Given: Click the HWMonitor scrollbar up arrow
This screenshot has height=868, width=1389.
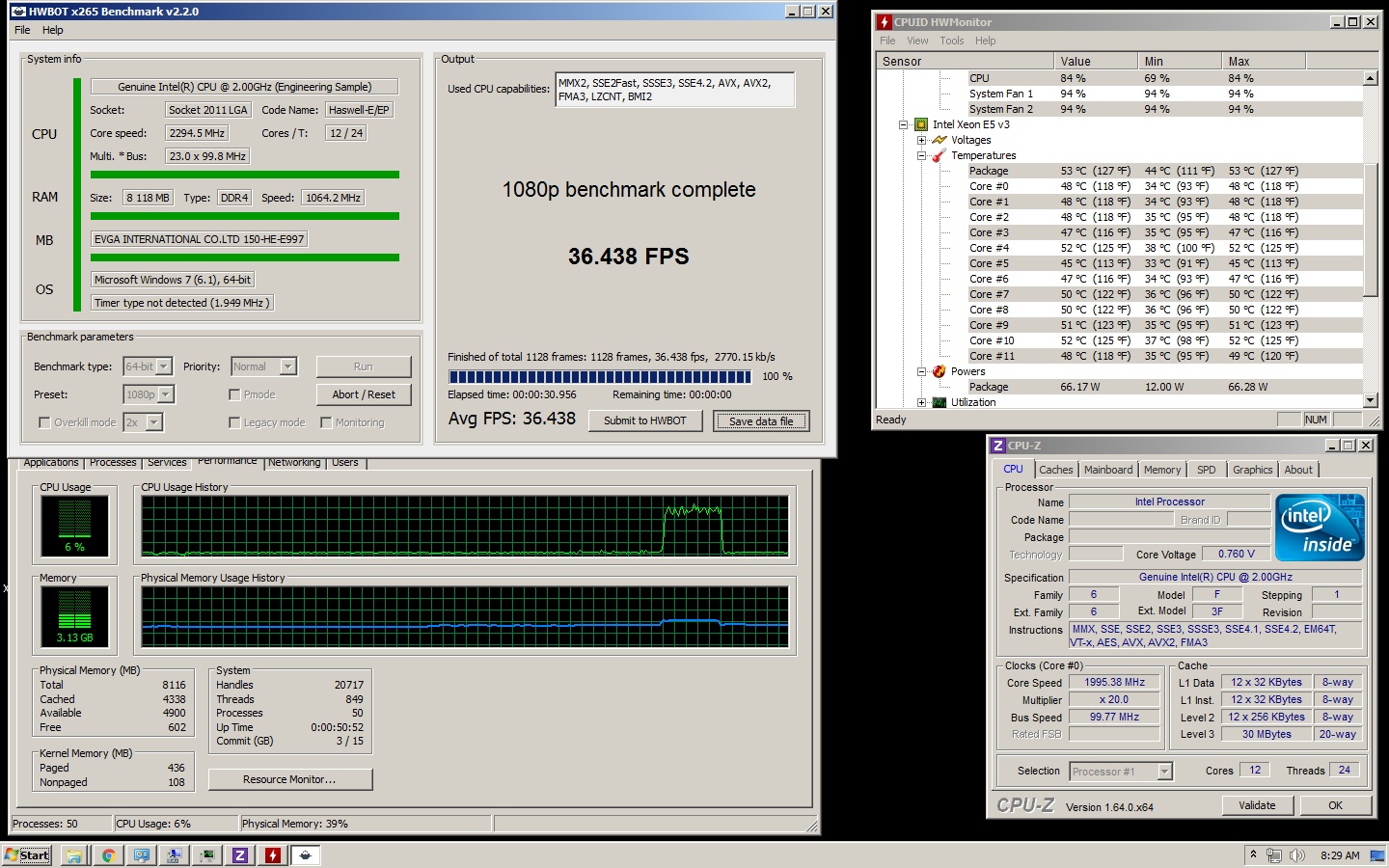Looking at the screenshot, I should (x=1371, y=77).
